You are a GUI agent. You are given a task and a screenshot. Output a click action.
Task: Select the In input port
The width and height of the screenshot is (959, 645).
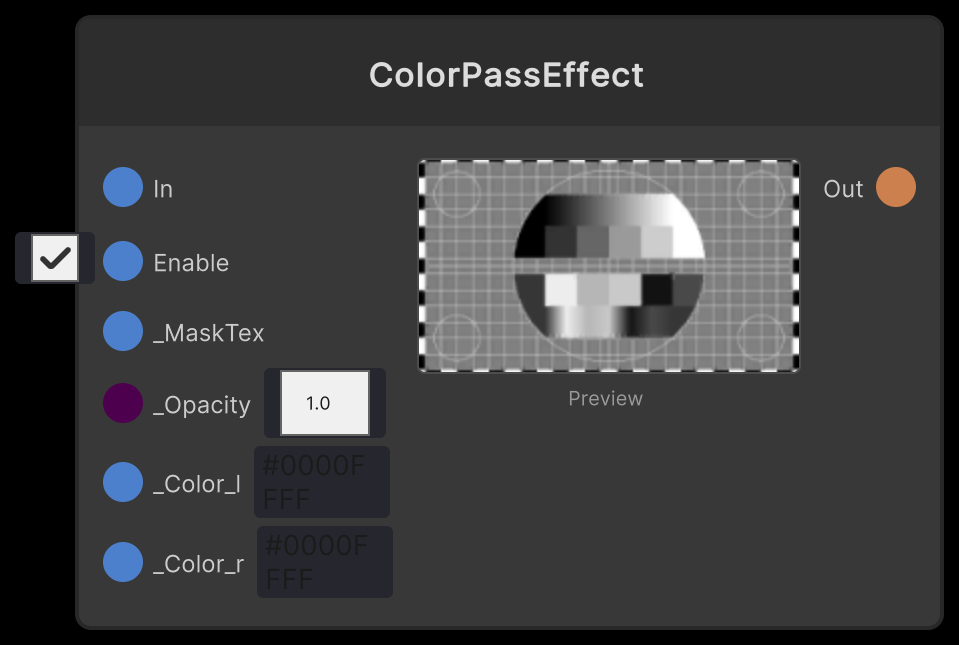click(x=122, y=187)
